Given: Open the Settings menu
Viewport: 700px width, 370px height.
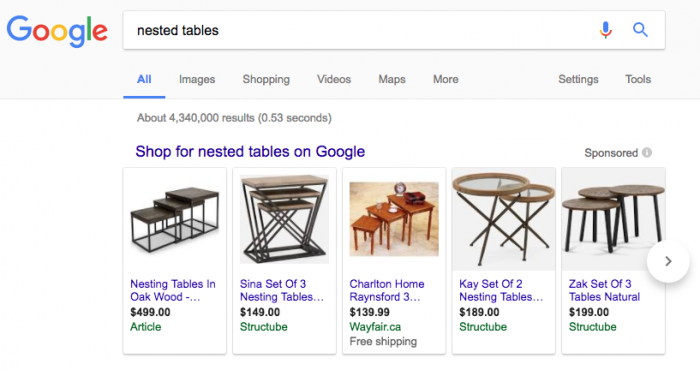Looking at the screenshot, I should pos(578,79).
